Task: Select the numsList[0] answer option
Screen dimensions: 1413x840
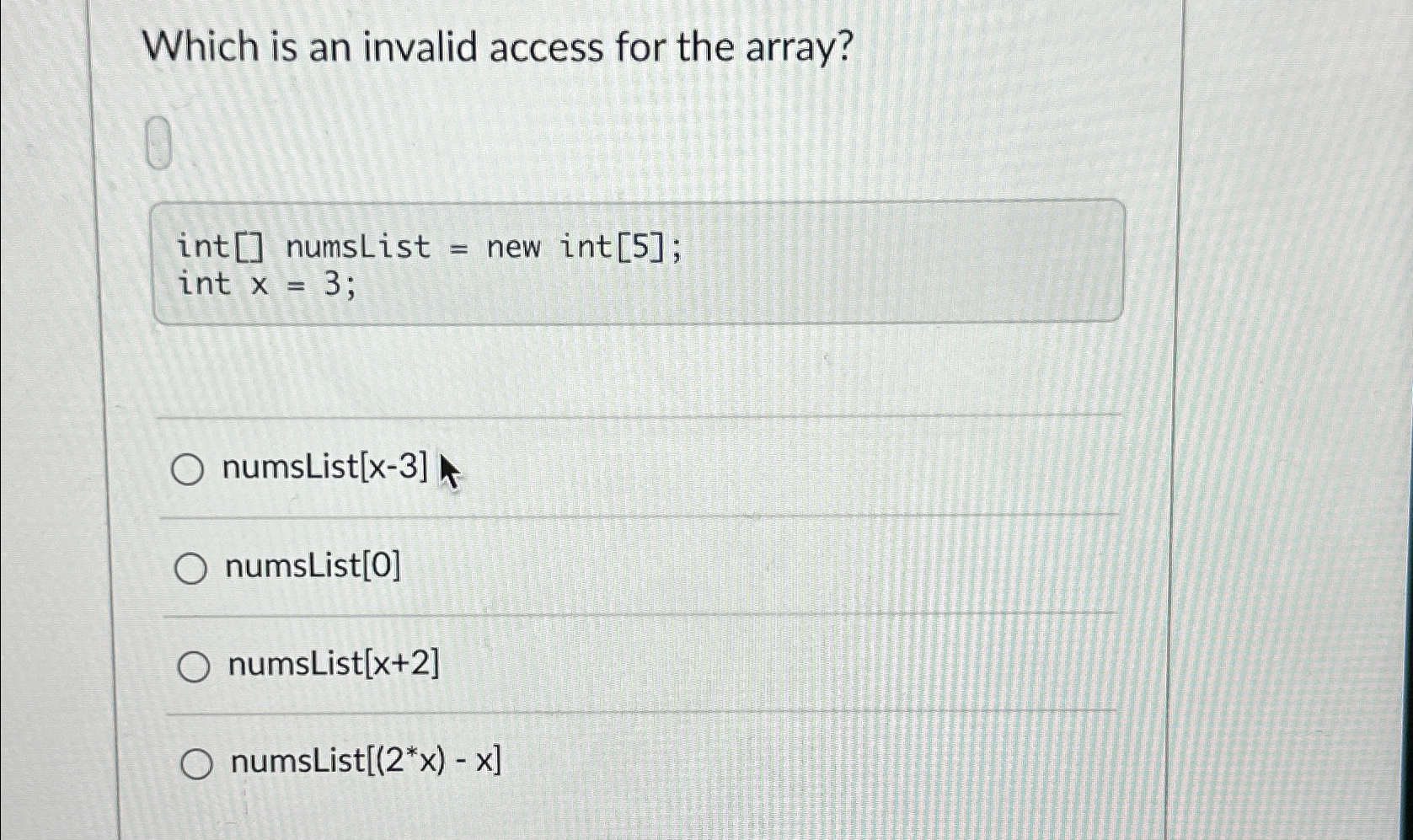Action: point(313,567)
